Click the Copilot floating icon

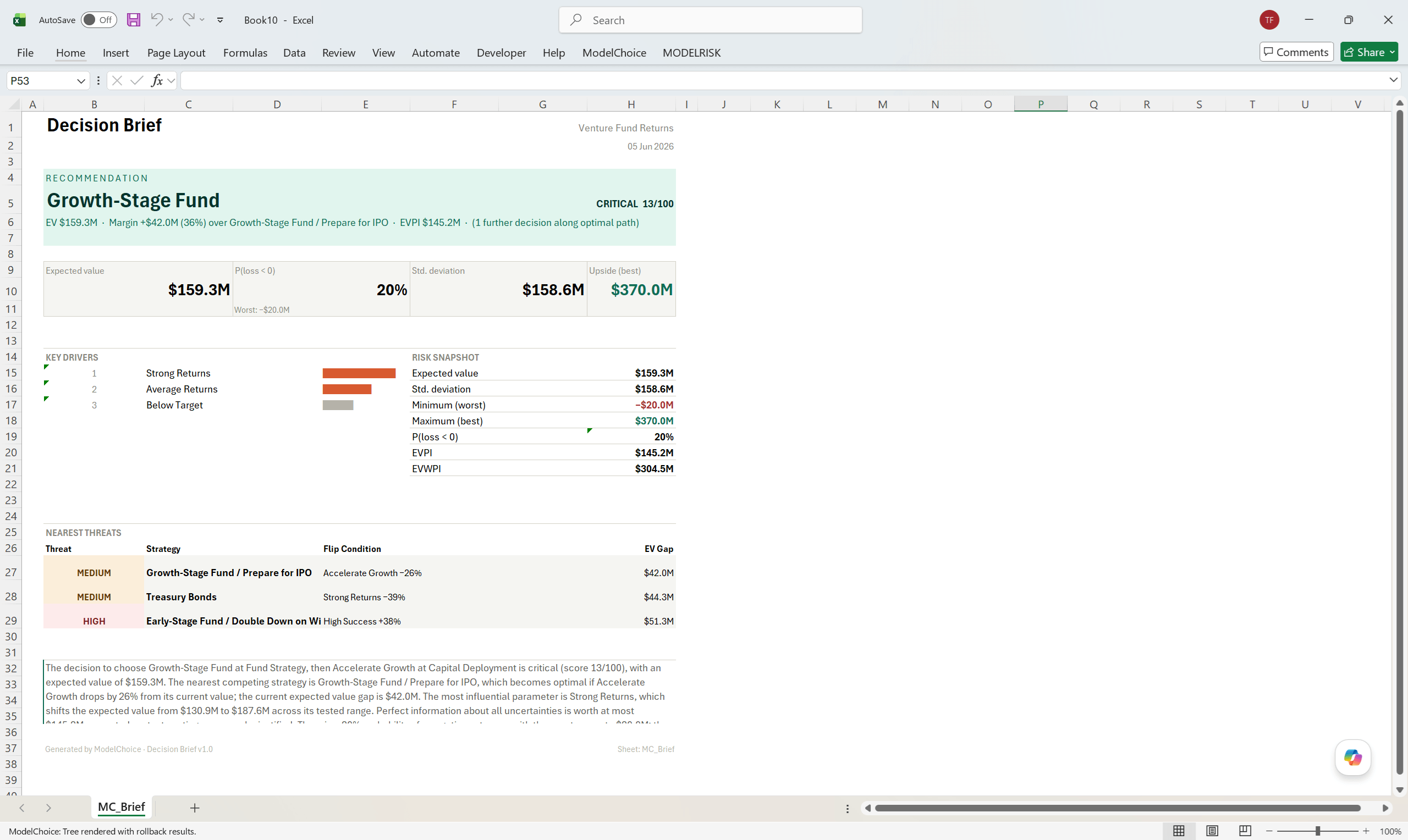coord(1352,757)
